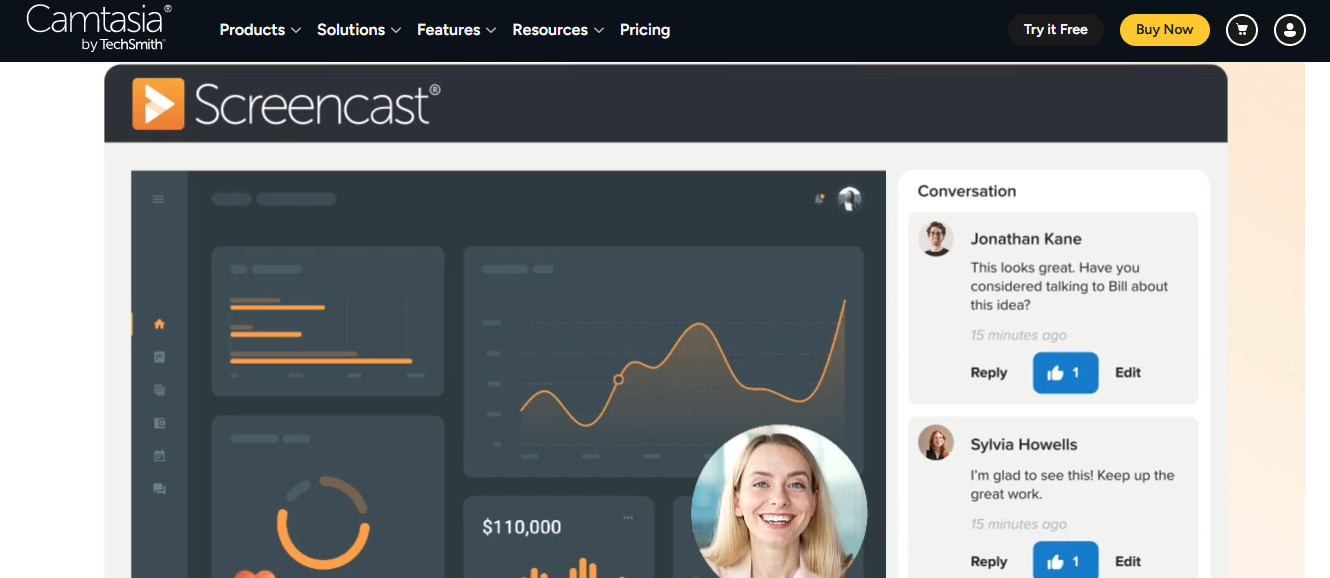Click the Sylvia Howells name
Viewport: 1330px width, 578px height.
point(1024,445)
